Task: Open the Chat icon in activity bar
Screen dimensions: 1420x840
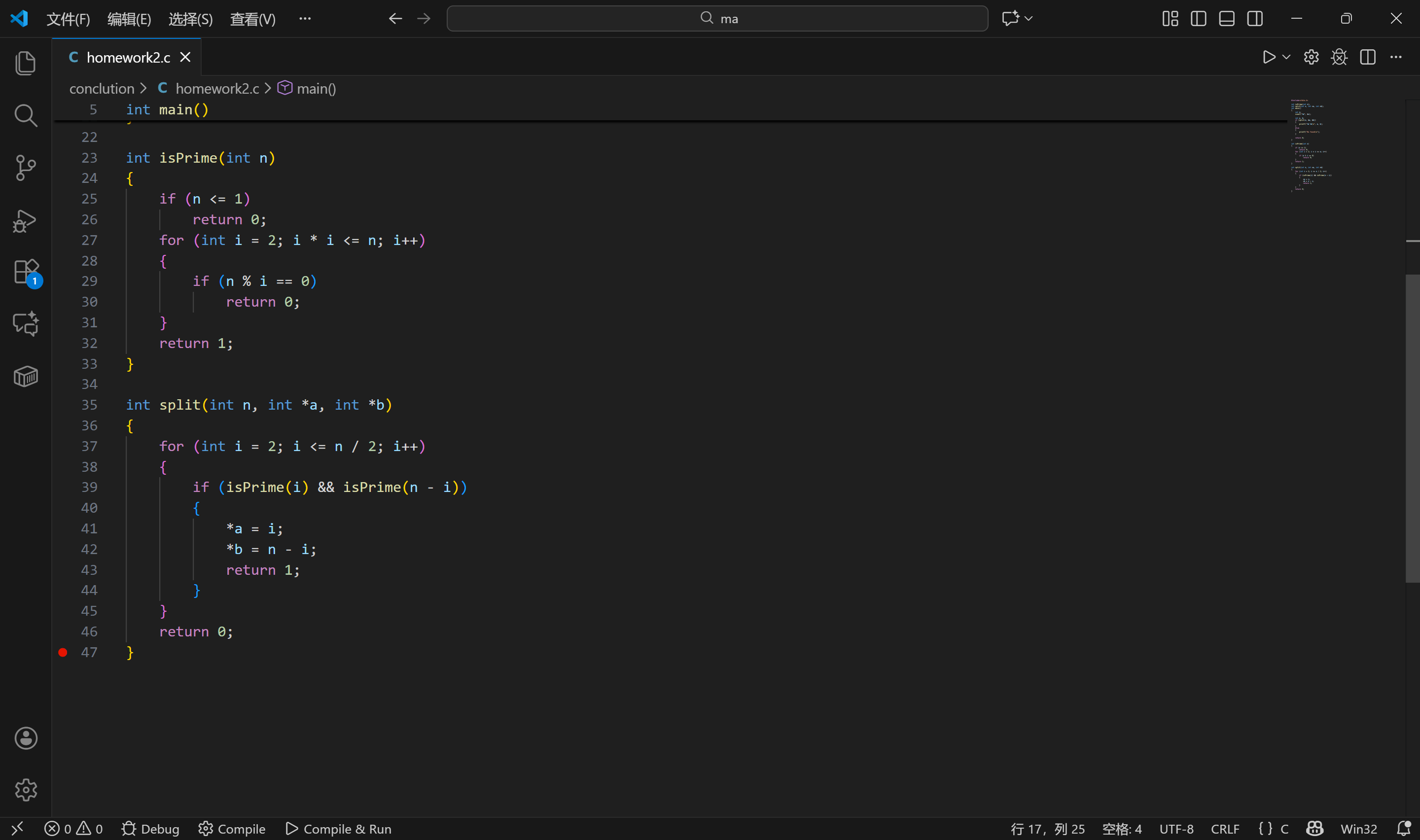Action: click(26, 324)
